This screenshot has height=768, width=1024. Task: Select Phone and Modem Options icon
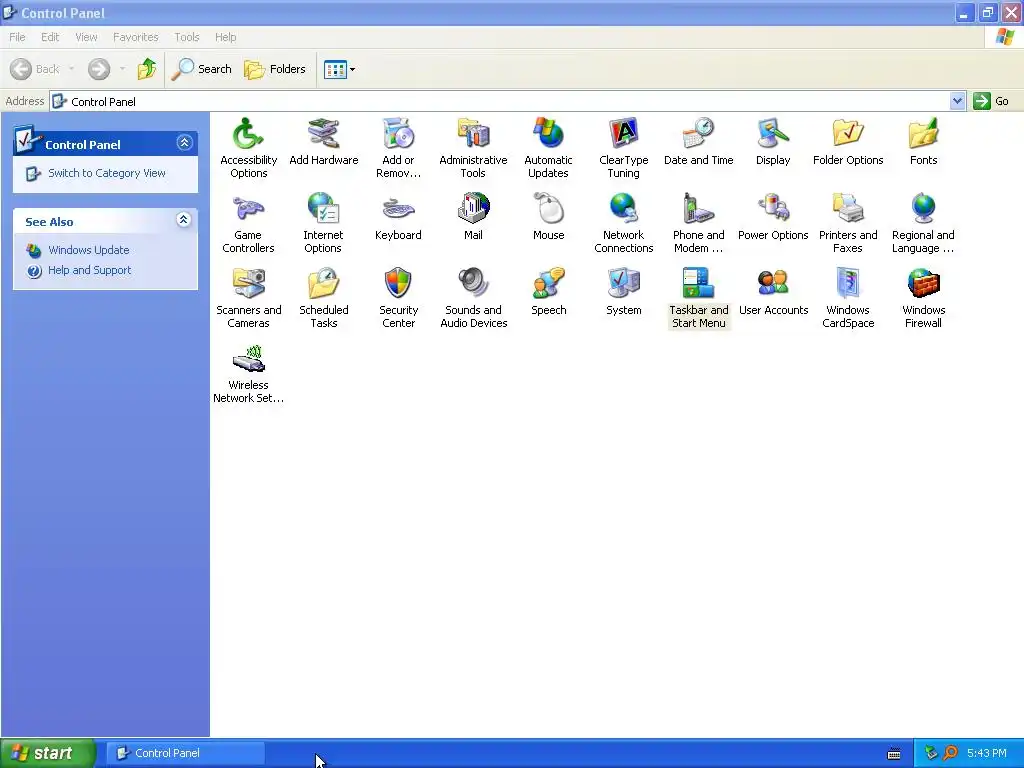699,223
